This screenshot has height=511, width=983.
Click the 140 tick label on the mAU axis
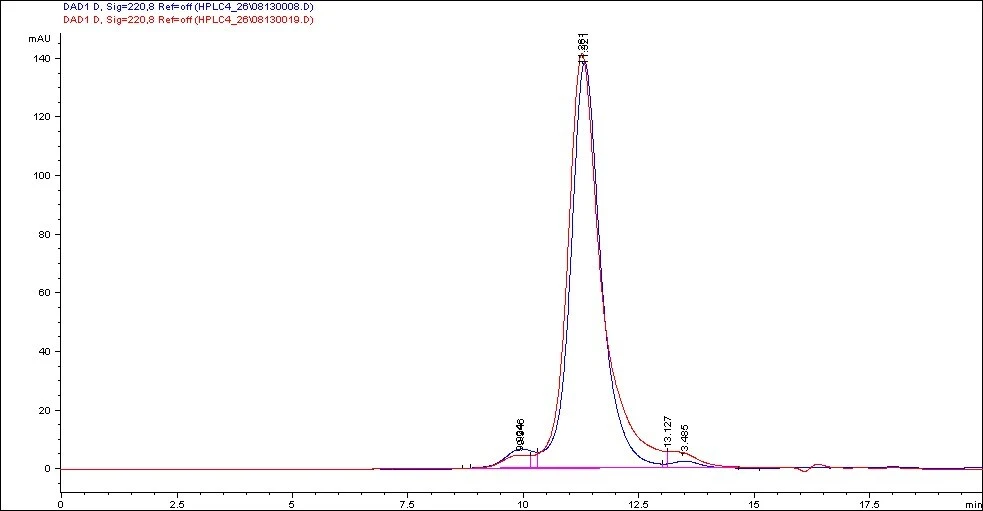tap(42, 58)
